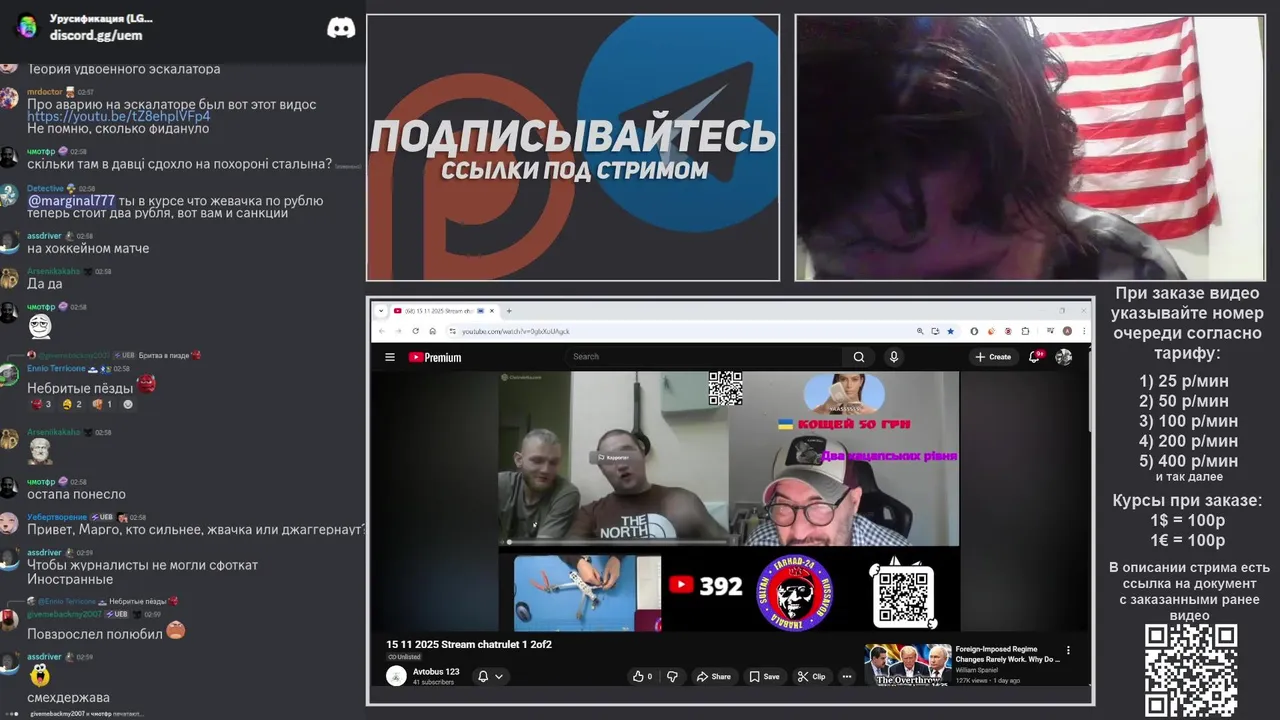Click the round Farhad logo in the video
The width and height of the screenshot is (1280, 720).
tap(795, 593)
